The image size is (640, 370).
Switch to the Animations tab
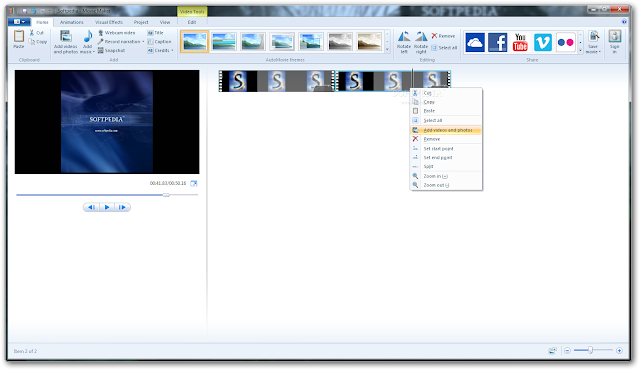[72, 22]
